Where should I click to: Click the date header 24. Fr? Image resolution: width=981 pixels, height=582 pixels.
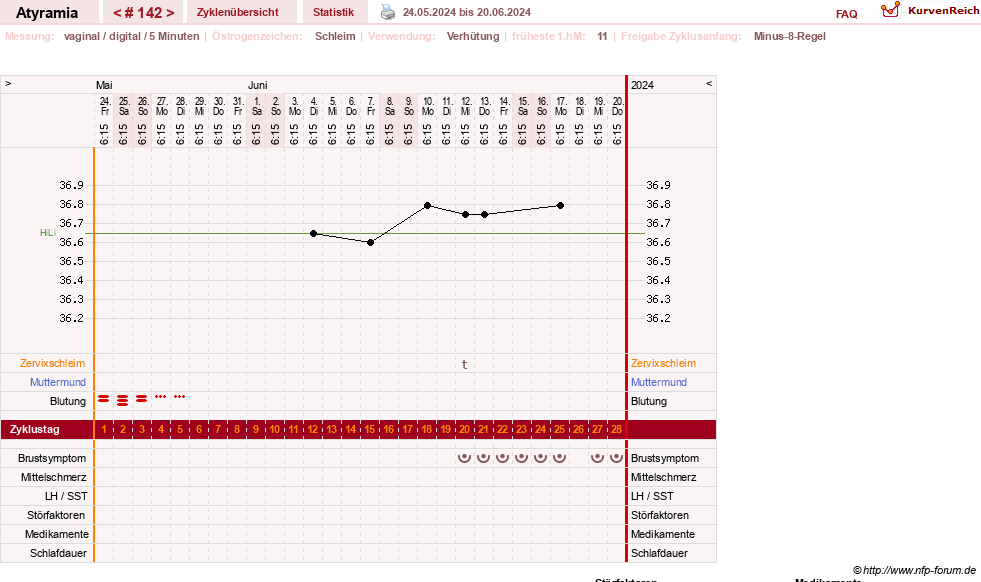104,106
